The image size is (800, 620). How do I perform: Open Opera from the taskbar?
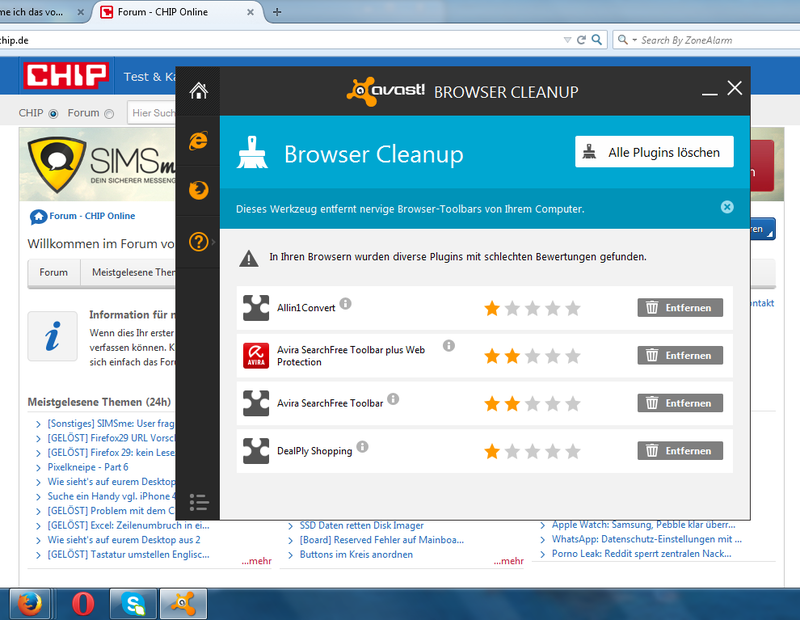pos(84,604)
